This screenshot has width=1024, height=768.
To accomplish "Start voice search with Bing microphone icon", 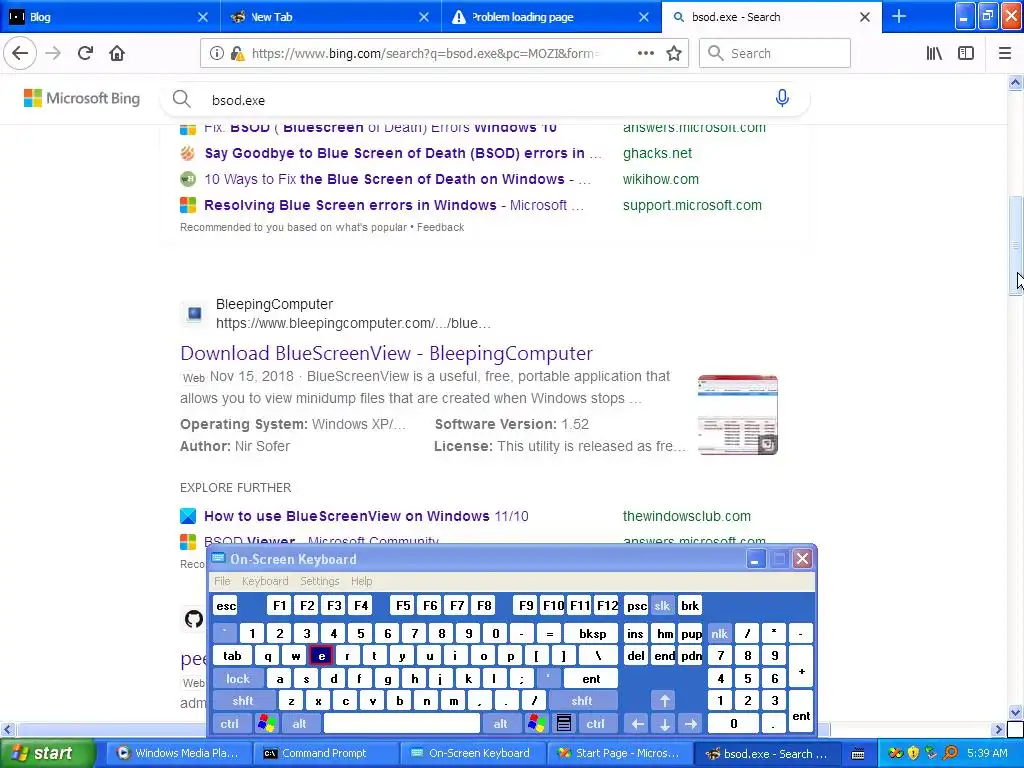I will [782, 98].
